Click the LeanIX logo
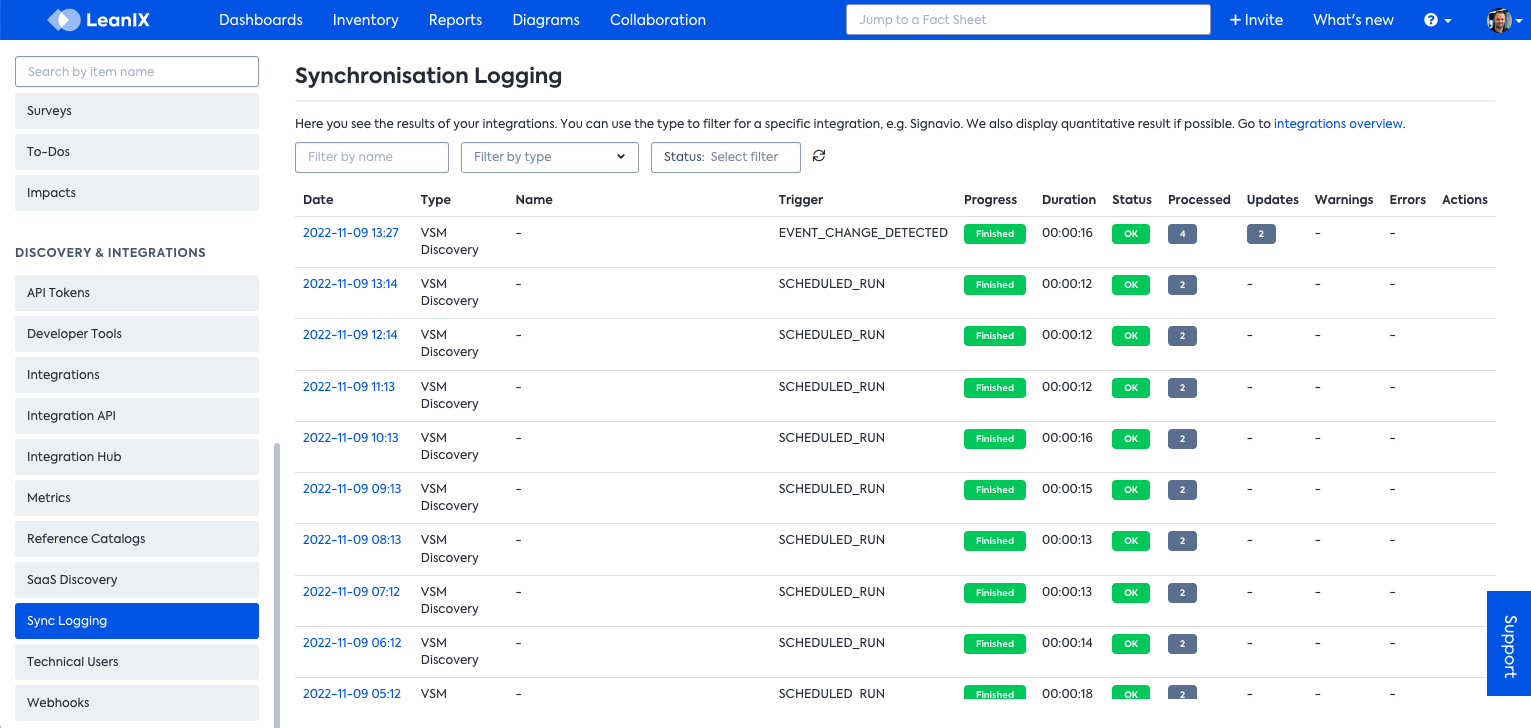 (x=99, y=20)
